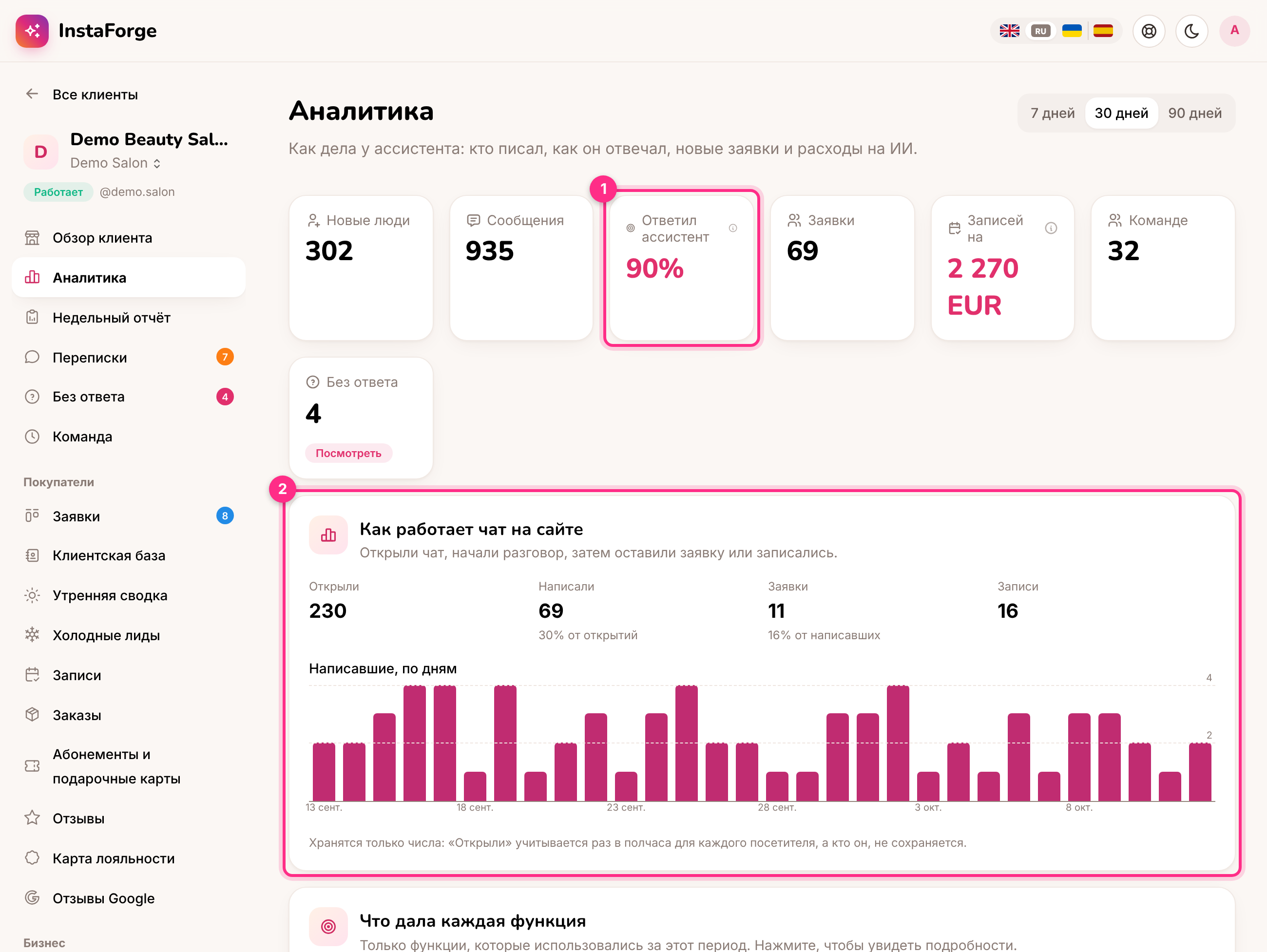This screenshot has width=1267, height=952.
Task: Open Переписки conversations
Action: [x=128, y=358]
